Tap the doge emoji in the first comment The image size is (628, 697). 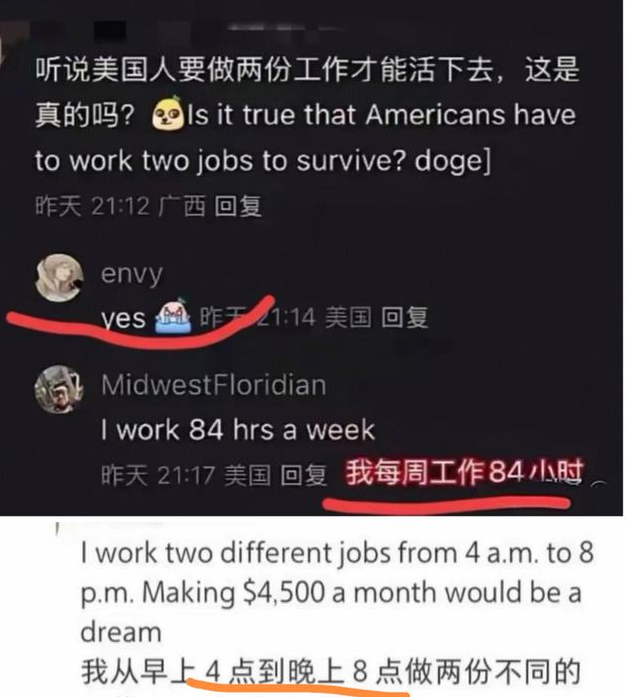click(x=168, y=114)
